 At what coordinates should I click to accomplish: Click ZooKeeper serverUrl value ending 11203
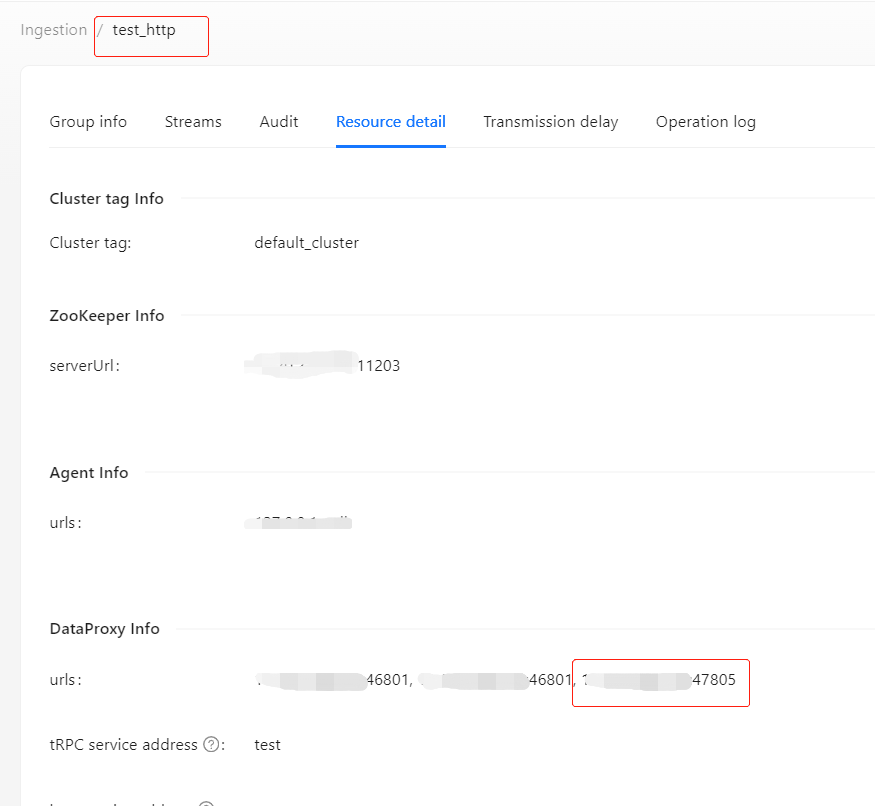click(x=323, y=366)
